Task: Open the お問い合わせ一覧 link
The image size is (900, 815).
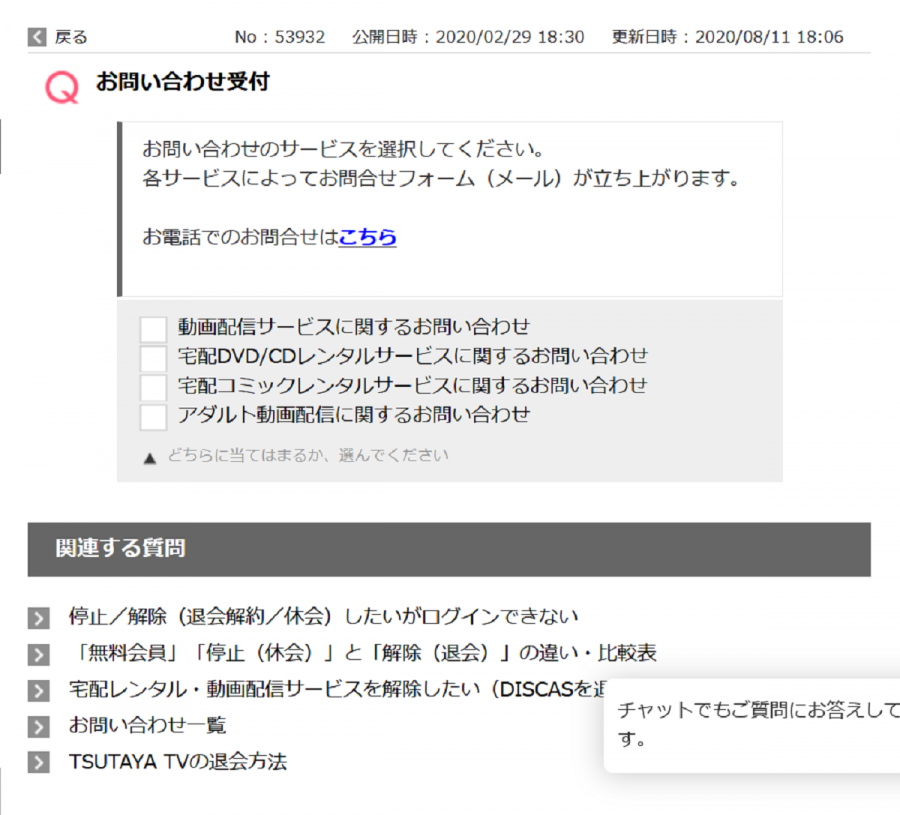Action: pyautogui.click(x=148, y=725)
